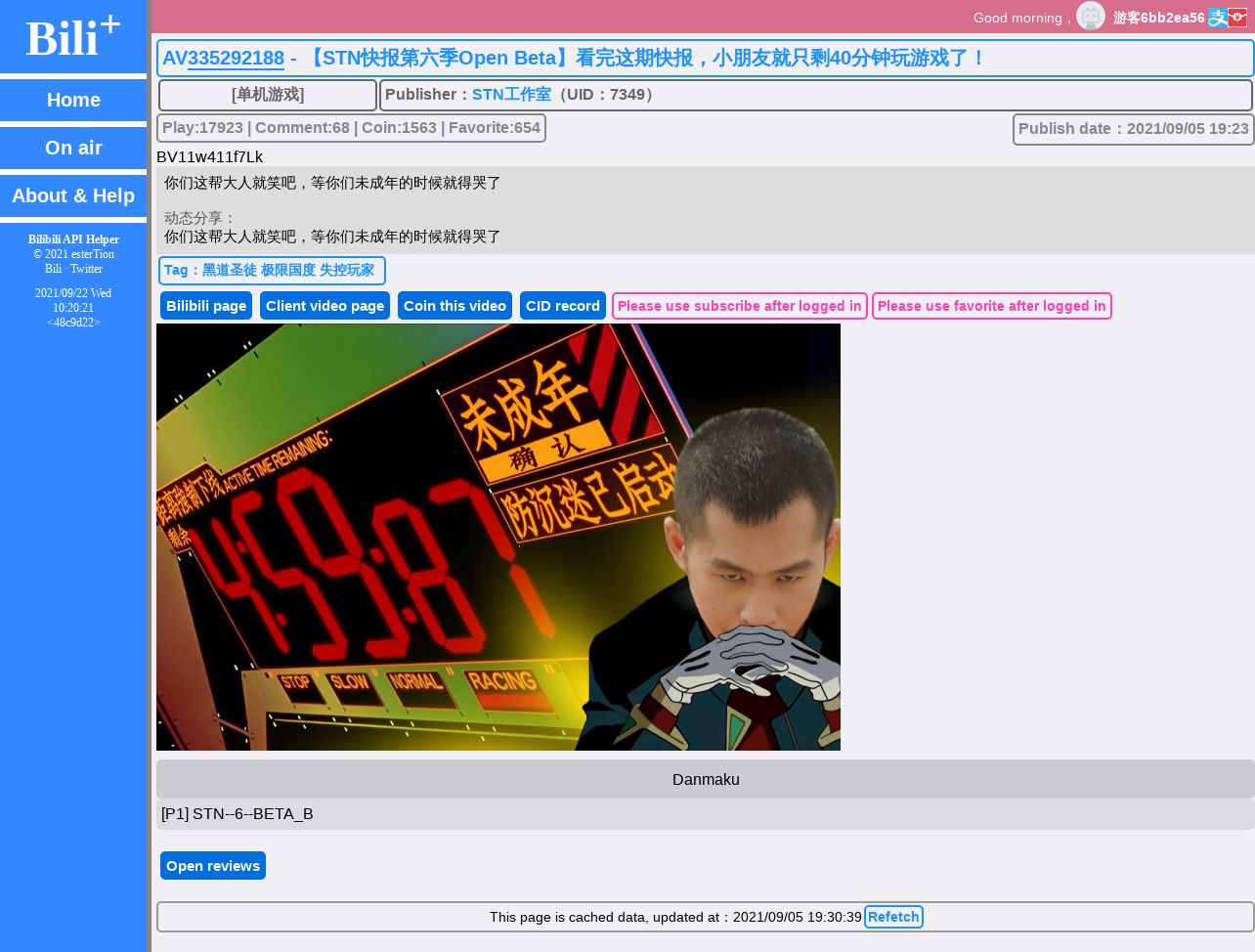1255x952 pixels.
Task: Open the Bilibili page button
Action: (206, 306)
